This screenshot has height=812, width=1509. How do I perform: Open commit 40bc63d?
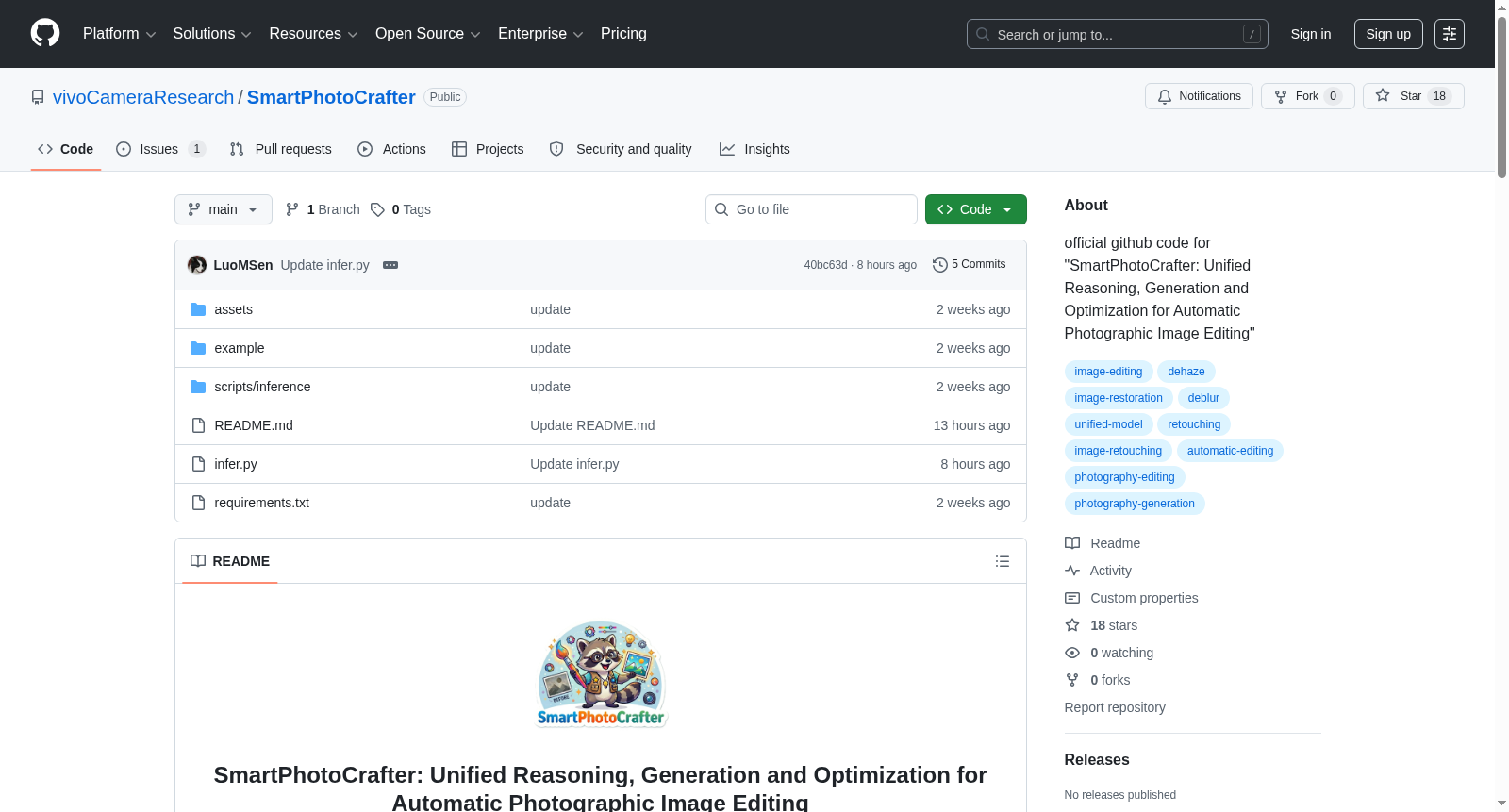[825, 265]
